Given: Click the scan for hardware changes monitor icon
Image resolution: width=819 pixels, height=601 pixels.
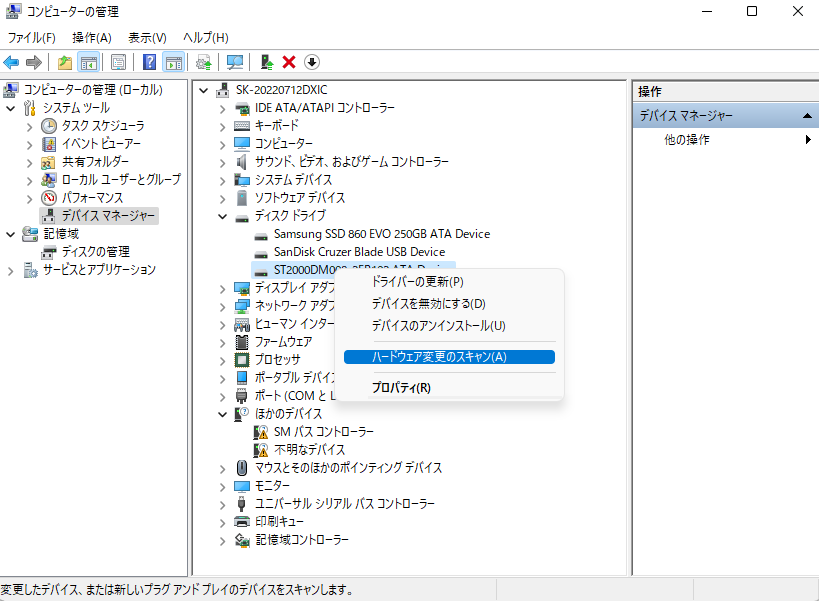Looking at the screenshot, I should pos(235,62).
